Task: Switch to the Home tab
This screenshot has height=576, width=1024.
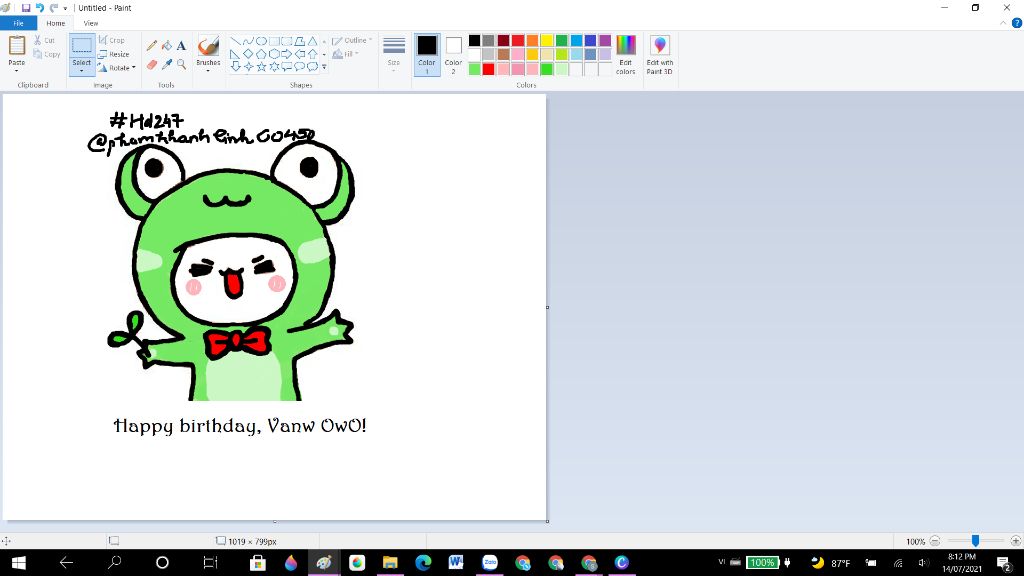Action: point(56,24)
